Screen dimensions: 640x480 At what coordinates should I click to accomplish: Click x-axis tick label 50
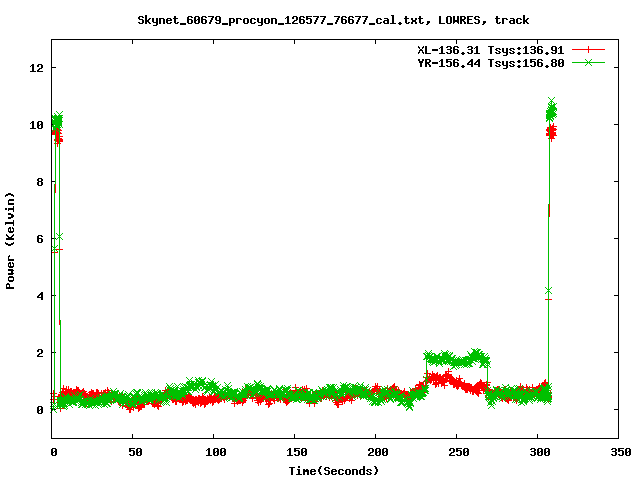coord(135,452)
